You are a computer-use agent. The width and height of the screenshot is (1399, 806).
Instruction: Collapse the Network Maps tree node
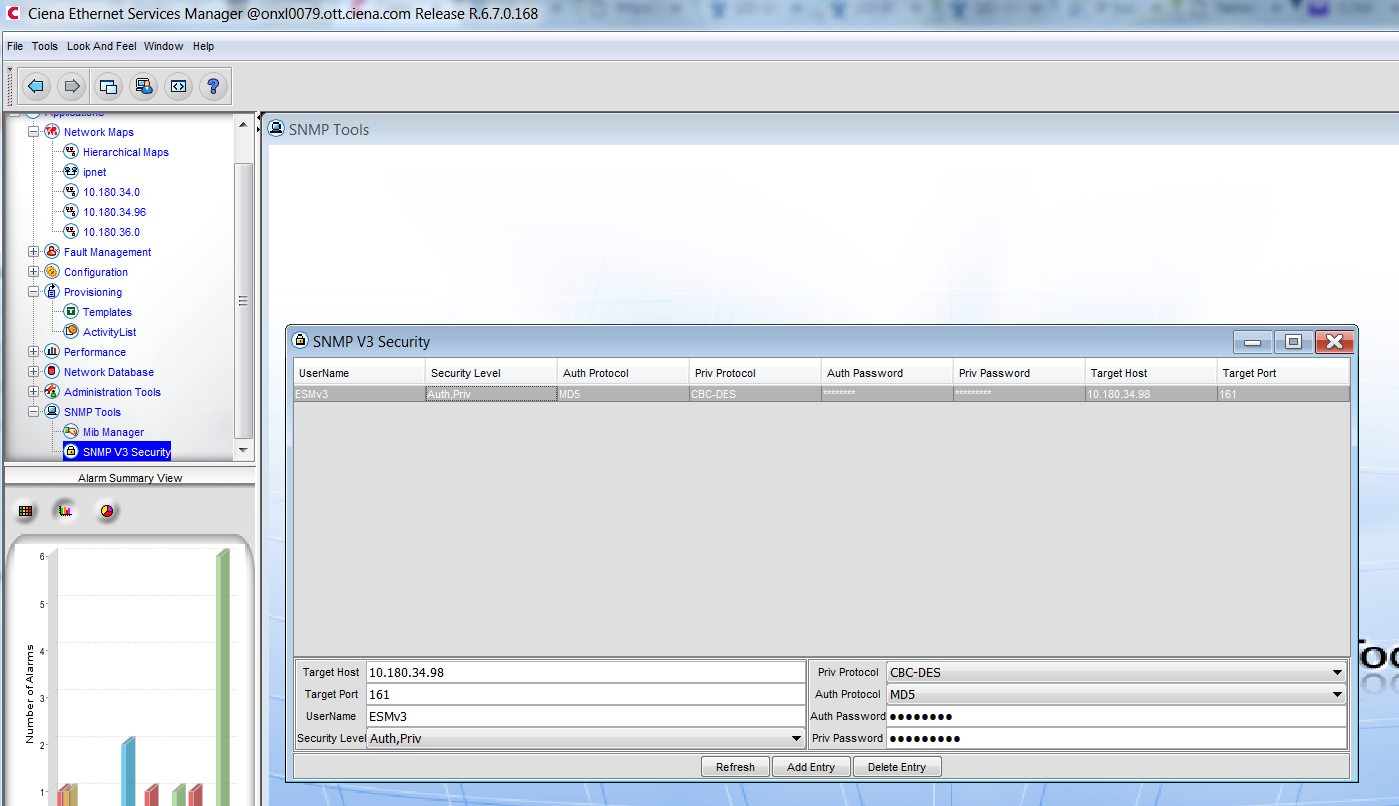point(34,132)
